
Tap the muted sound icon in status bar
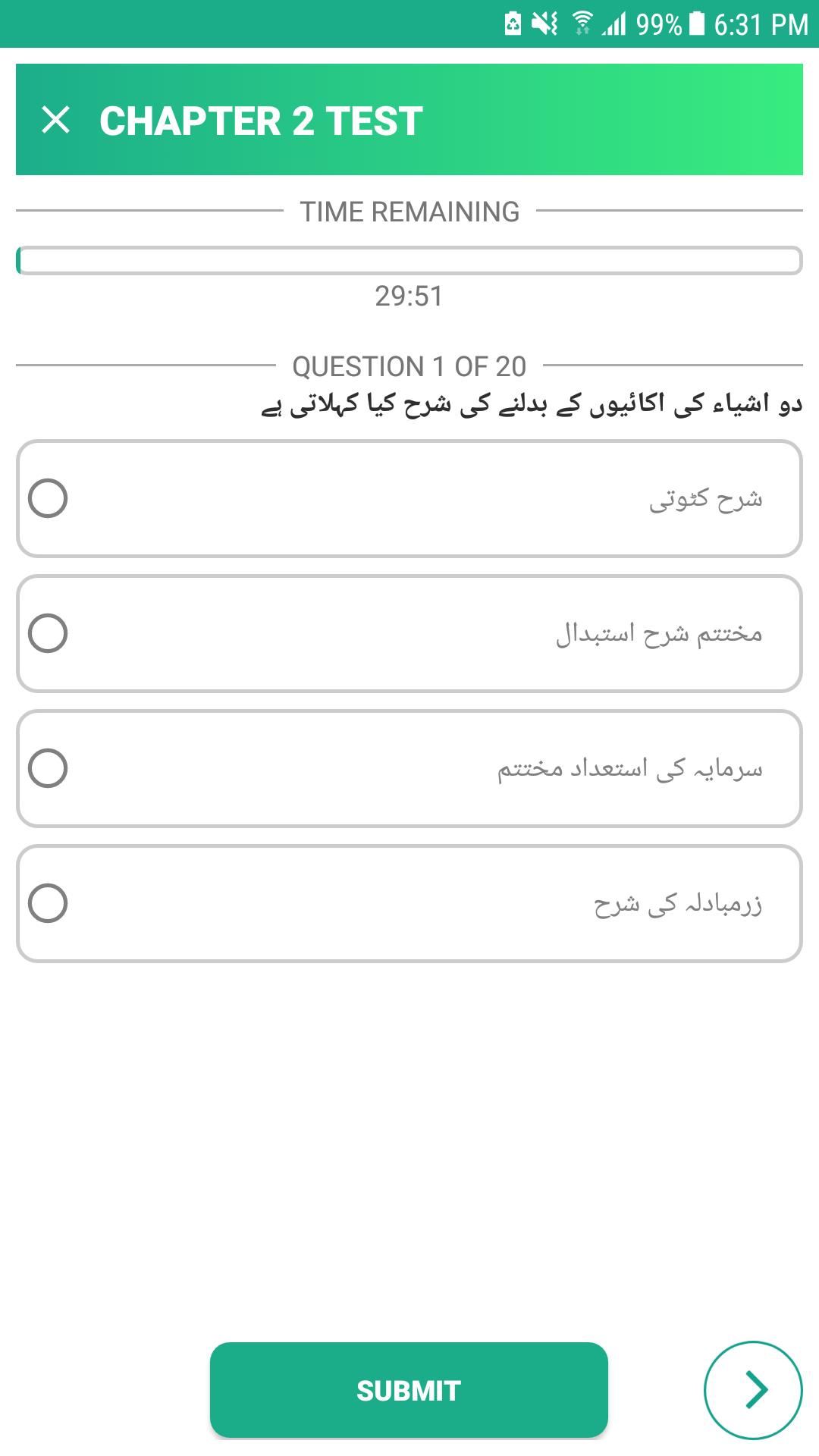(x=544, y=24)
